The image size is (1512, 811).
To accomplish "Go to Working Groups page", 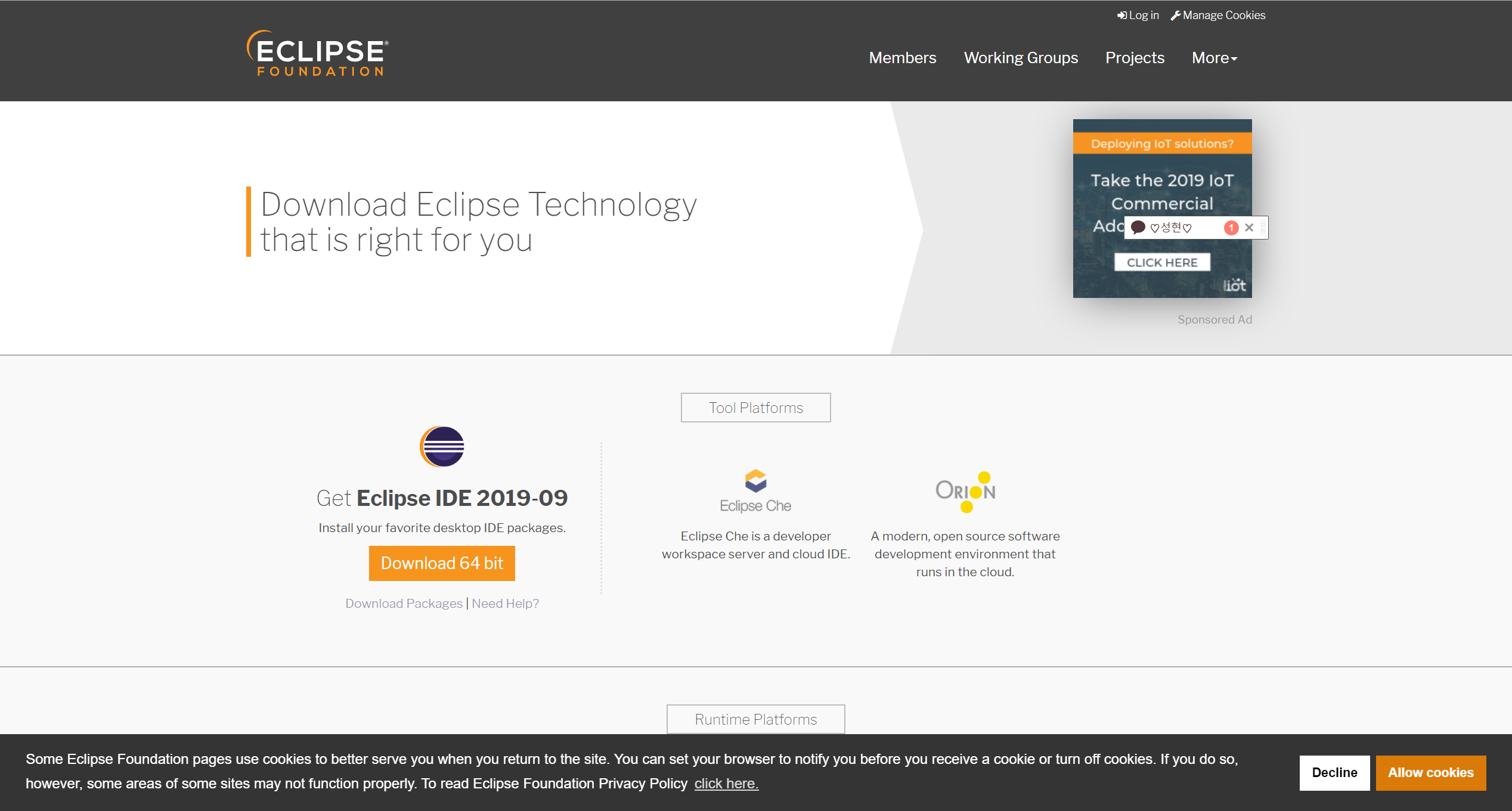I will 1021,58.
